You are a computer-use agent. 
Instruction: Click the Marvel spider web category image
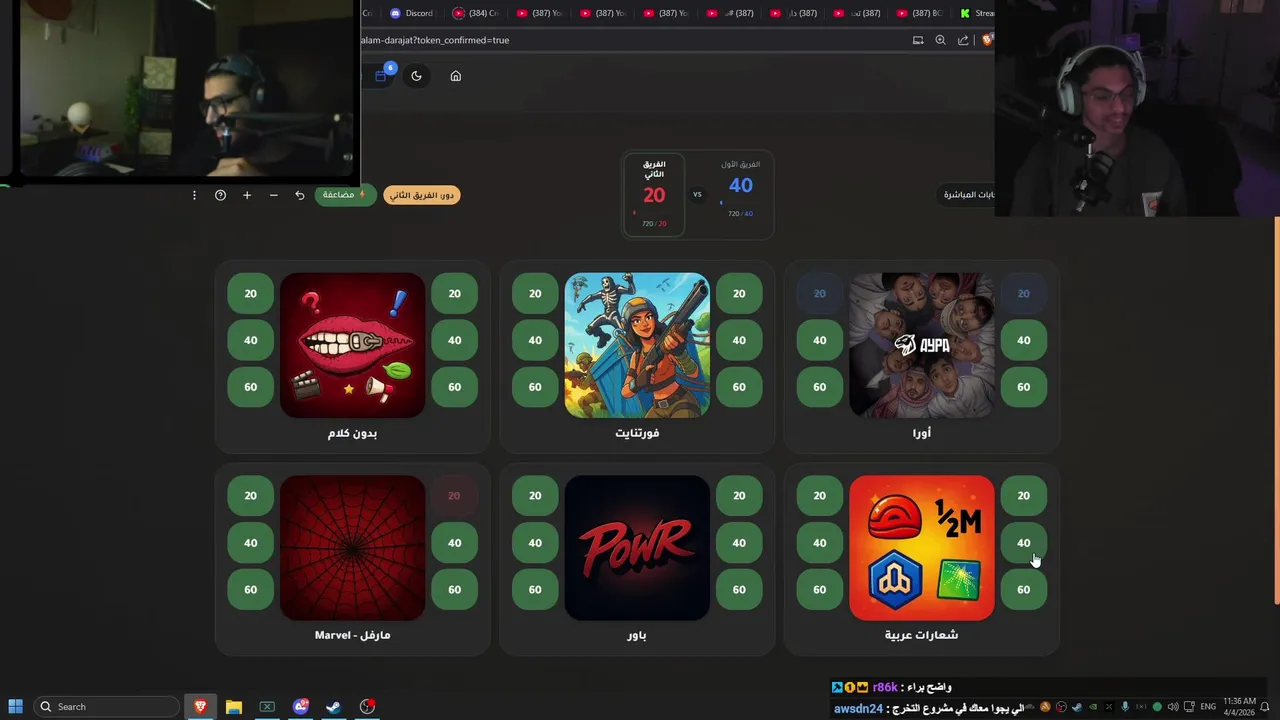[x=353, y=547]
